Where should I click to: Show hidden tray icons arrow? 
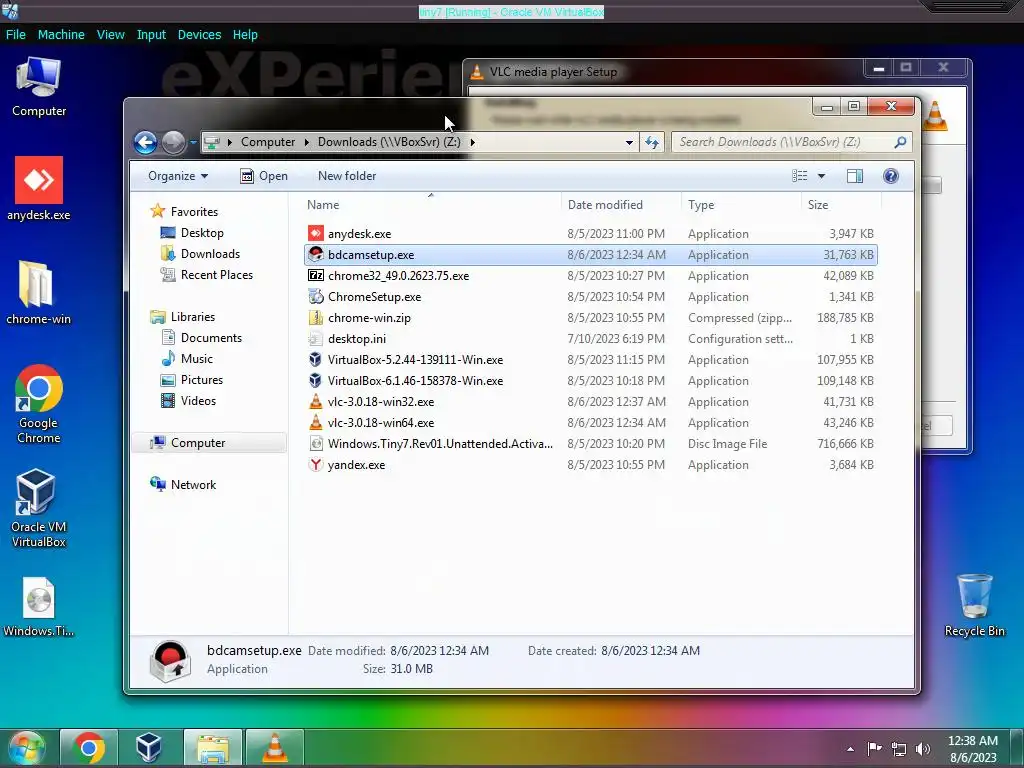click(850, 749)
